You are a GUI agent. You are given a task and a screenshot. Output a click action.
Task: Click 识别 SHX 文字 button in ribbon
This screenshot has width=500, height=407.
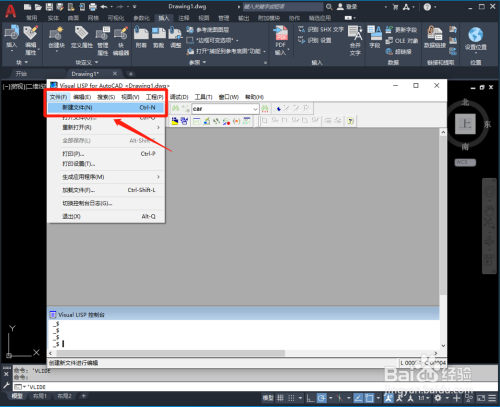pyautogui.click(x=321, y=29)
